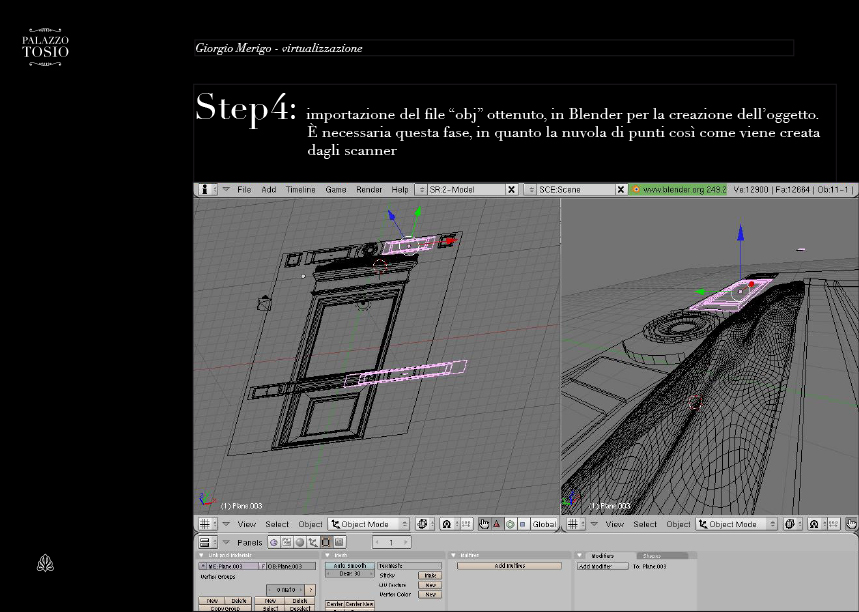Click the OB:Plane.003 object name field
859x612 pixels.
291,566
